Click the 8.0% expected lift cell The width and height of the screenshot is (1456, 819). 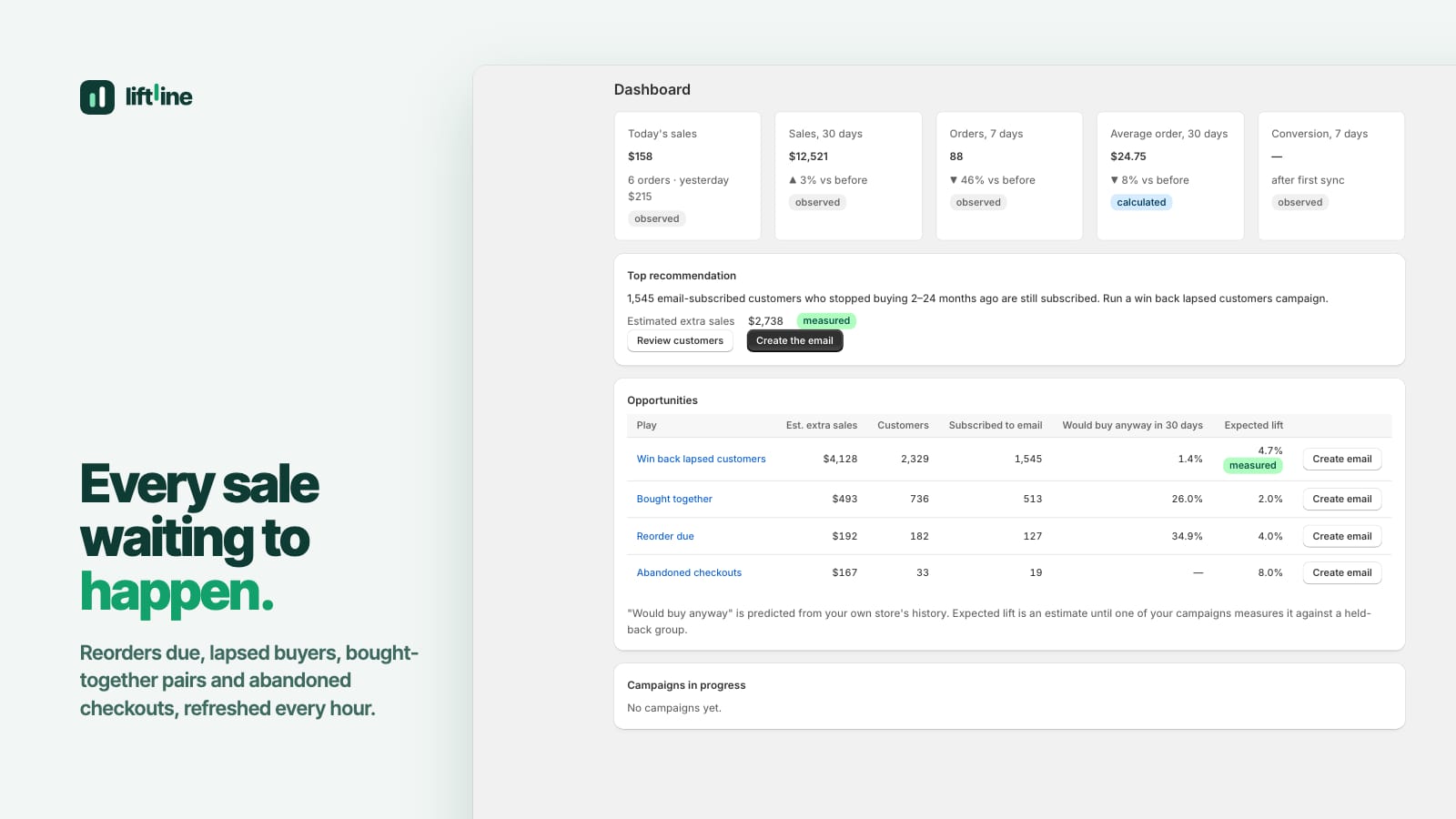[1270, 573]
